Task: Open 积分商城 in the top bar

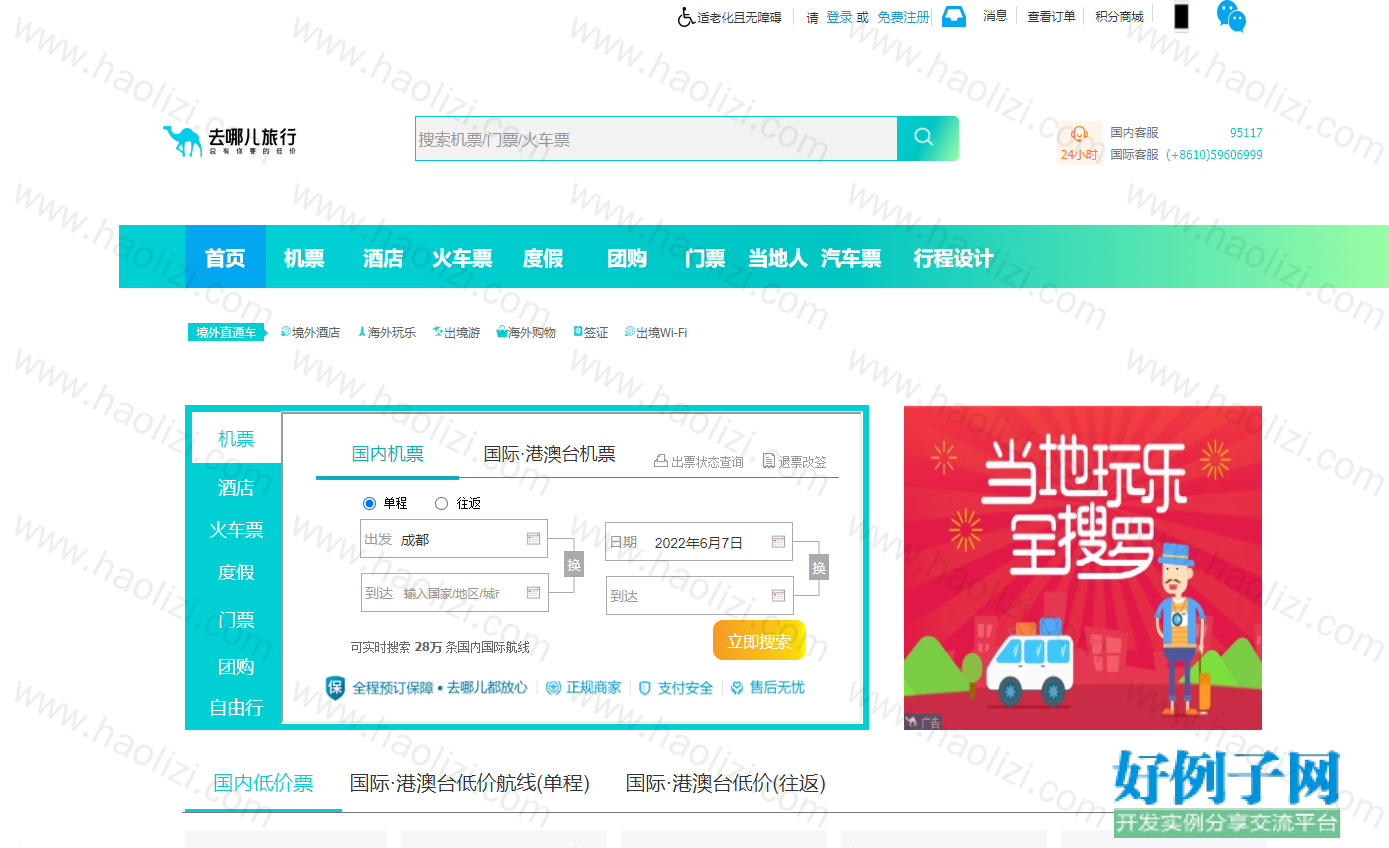Action: coord(1119,16)
